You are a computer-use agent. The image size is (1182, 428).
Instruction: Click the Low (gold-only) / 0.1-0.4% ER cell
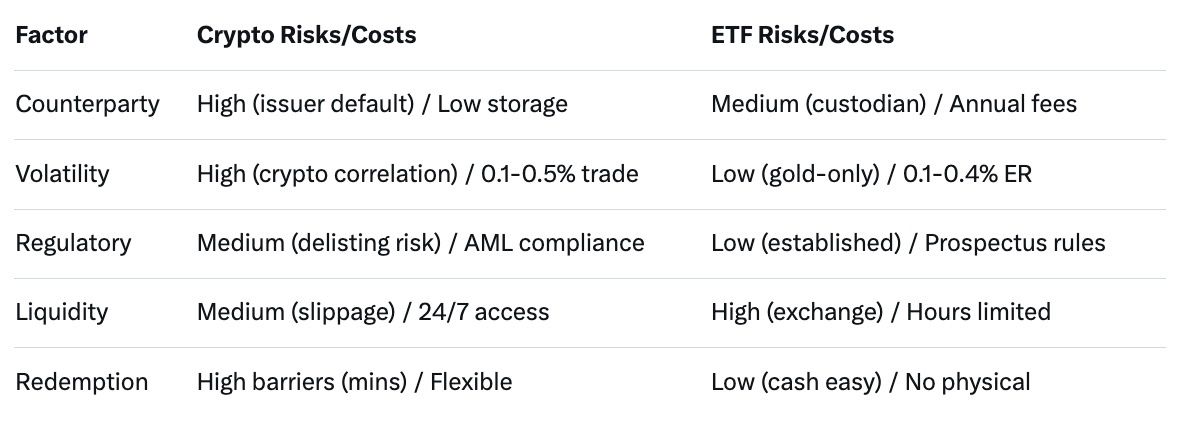(871, 174)
